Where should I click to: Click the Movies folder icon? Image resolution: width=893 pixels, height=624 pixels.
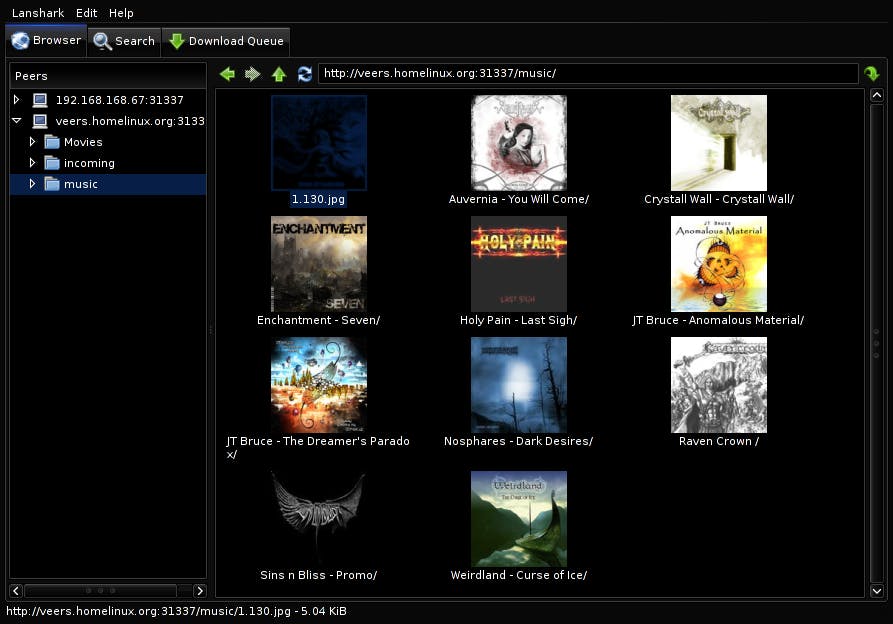[52, 142]
